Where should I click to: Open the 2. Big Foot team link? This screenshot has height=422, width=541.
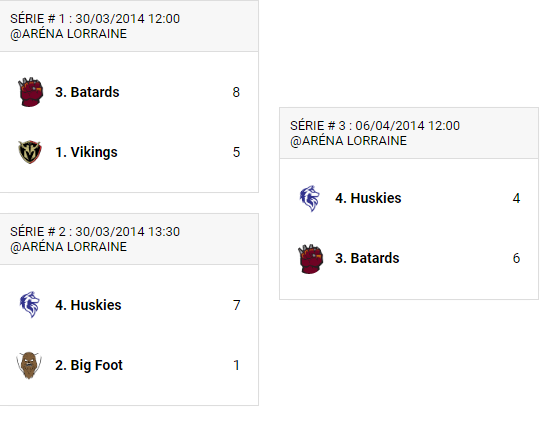[x=89, y=365]
